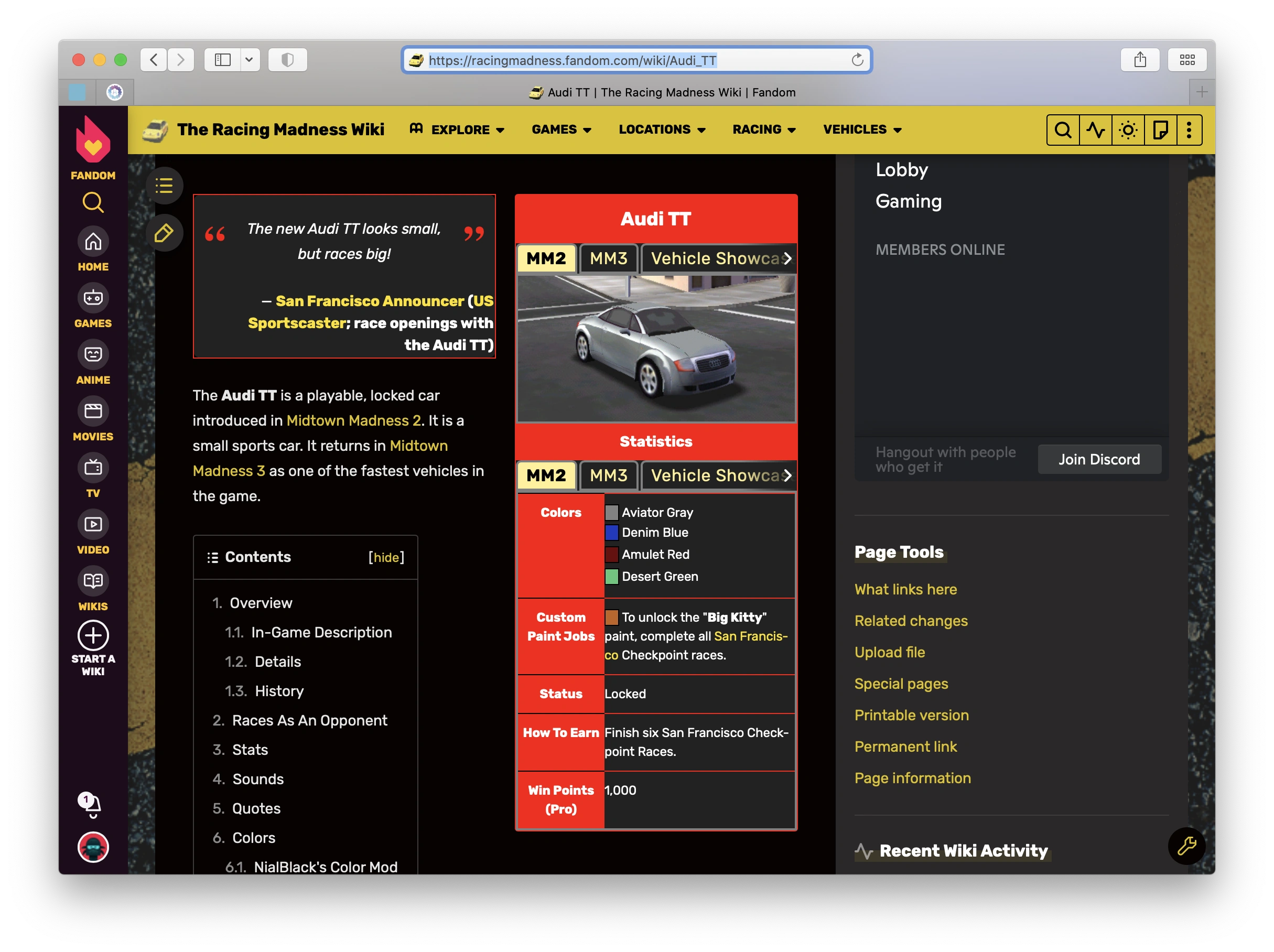The image size is (1274, 952).
Task: Open Special pages link
Action: (x=901, y=684)
